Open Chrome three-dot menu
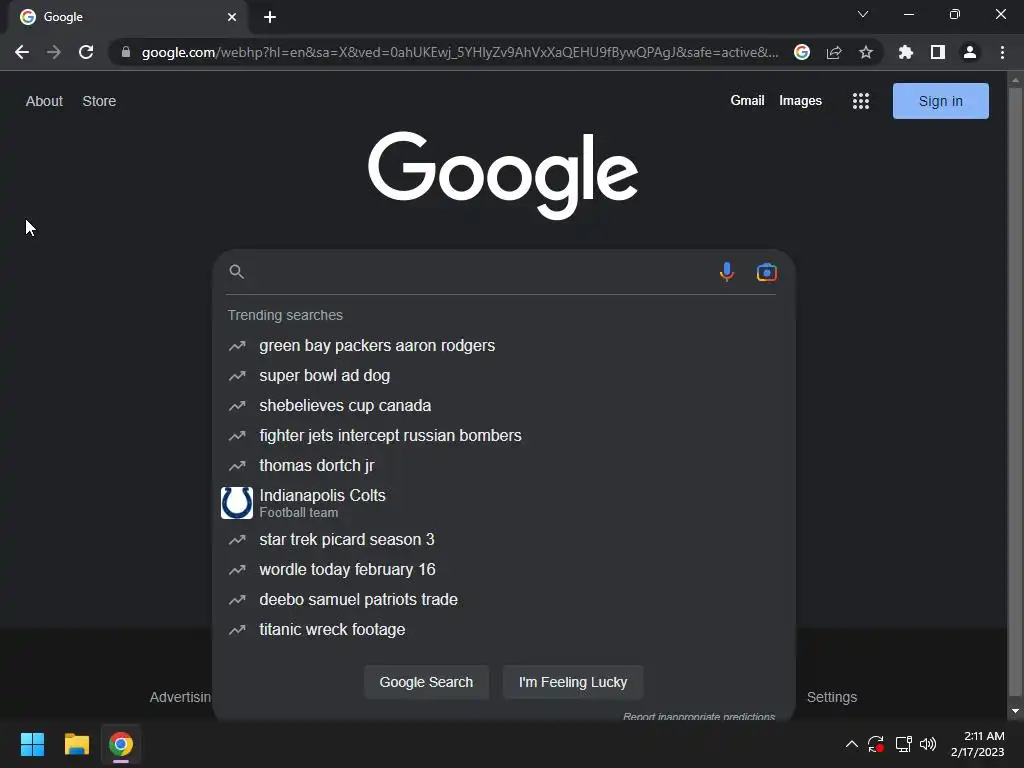Screen dimensions: 1024x768 [x=1002, y=52]
